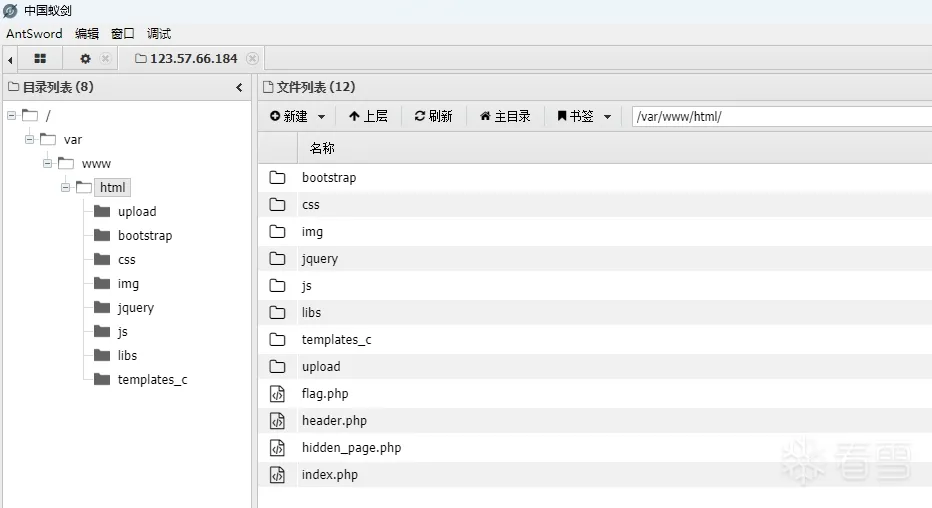Collapse the root / tree node

tap(11, 115)
